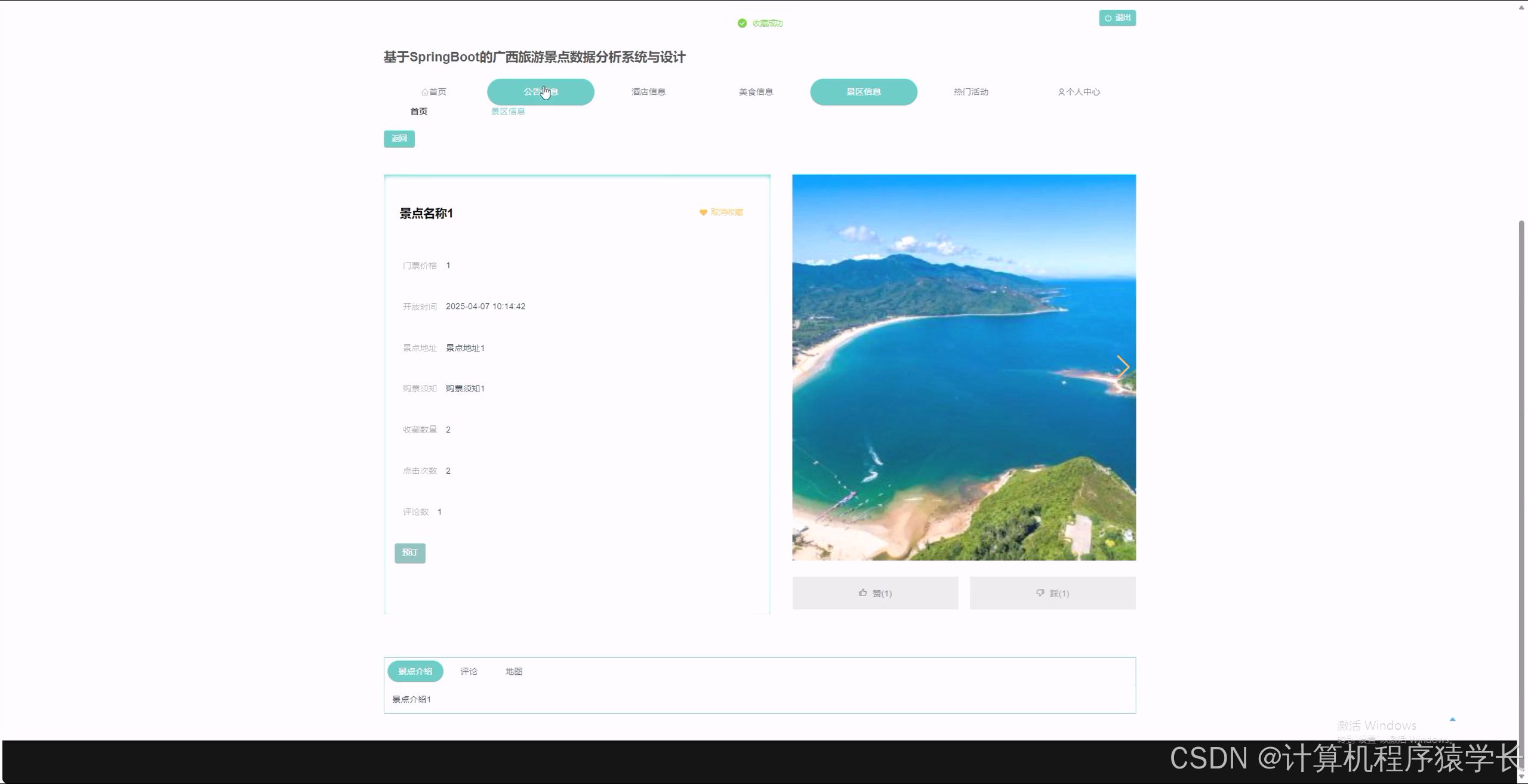Toggle like on with 赞(1)
This screenshot has width=1528, height=784.
(874, 592)
